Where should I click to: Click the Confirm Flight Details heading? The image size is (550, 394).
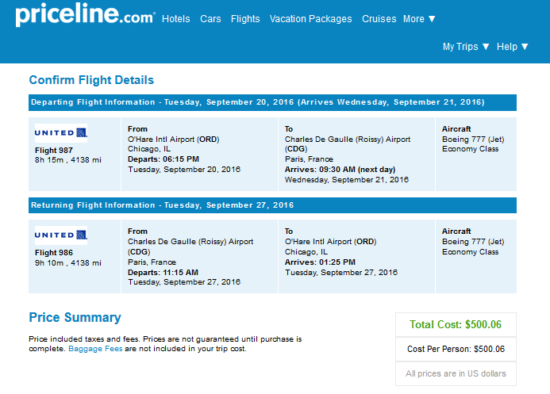(91, 80)
